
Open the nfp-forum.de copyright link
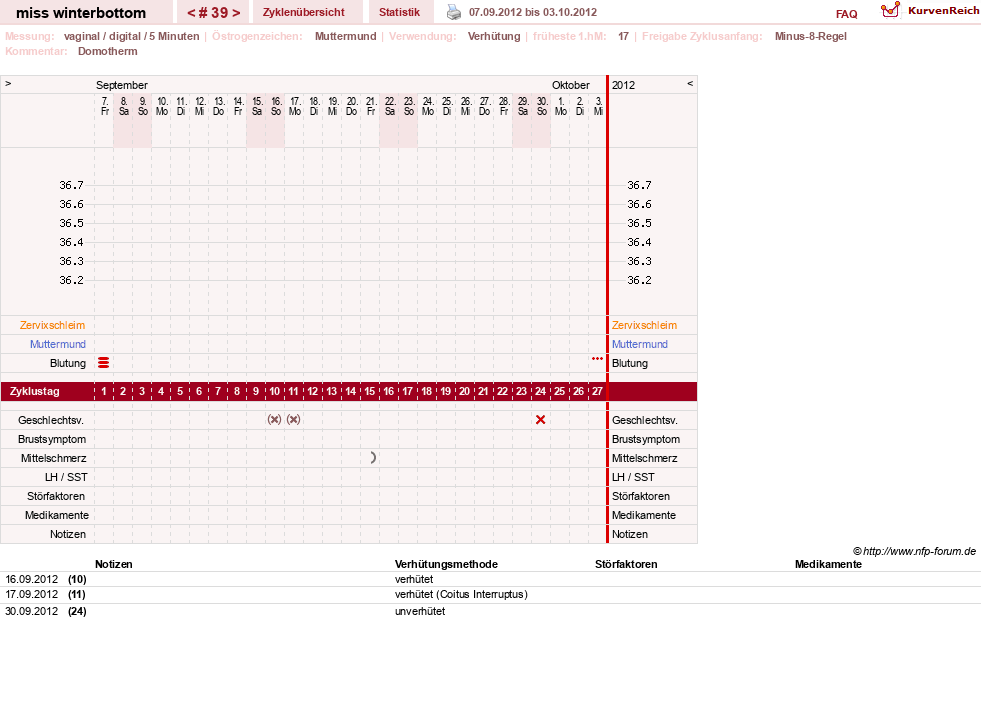pos(914,551)
